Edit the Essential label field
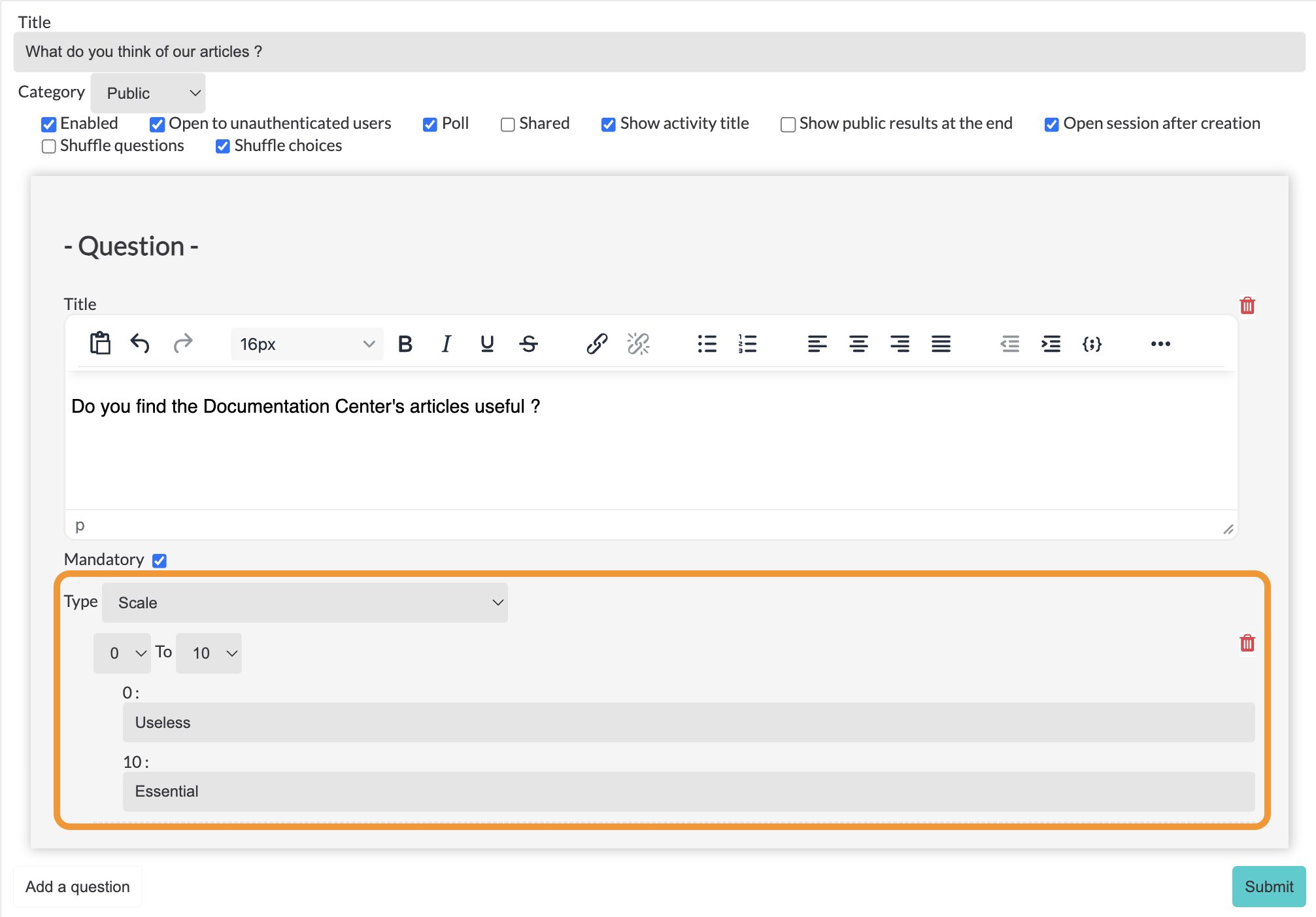Image resolution: width=1316 pixels, height=917 pixels. (688, 791)
